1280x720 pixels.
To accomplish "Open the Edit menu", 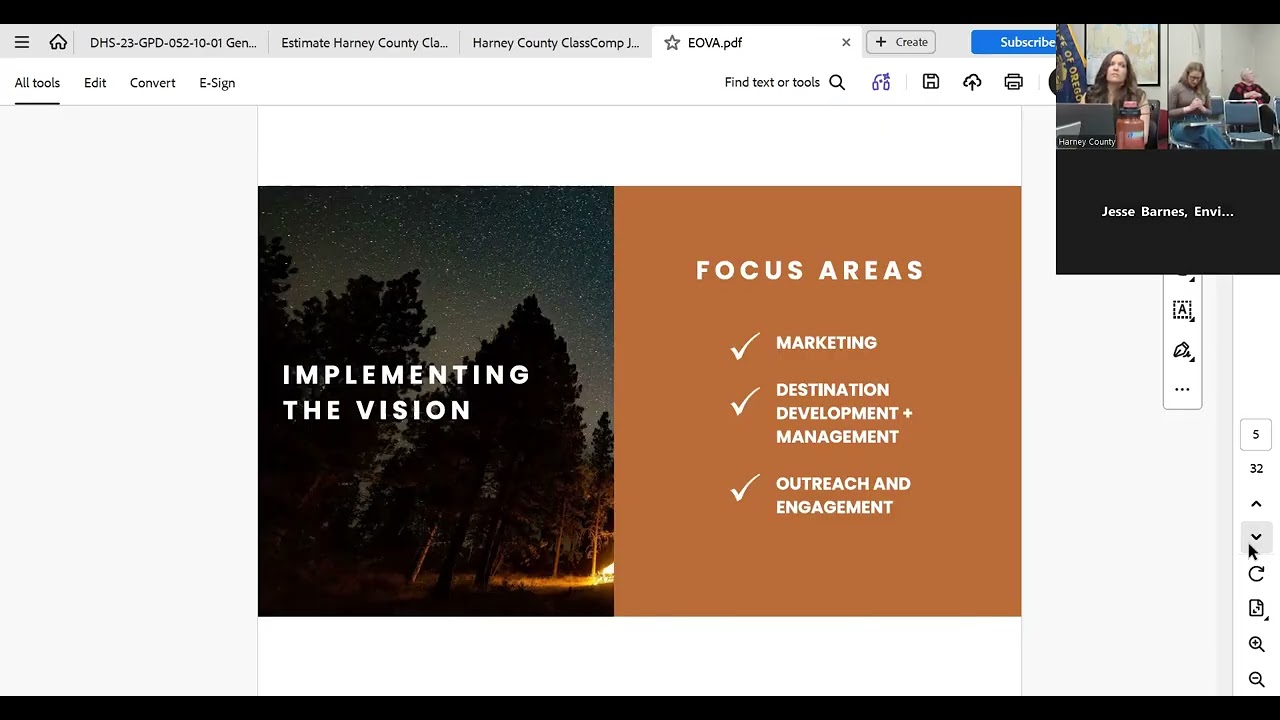I will 95,83.
